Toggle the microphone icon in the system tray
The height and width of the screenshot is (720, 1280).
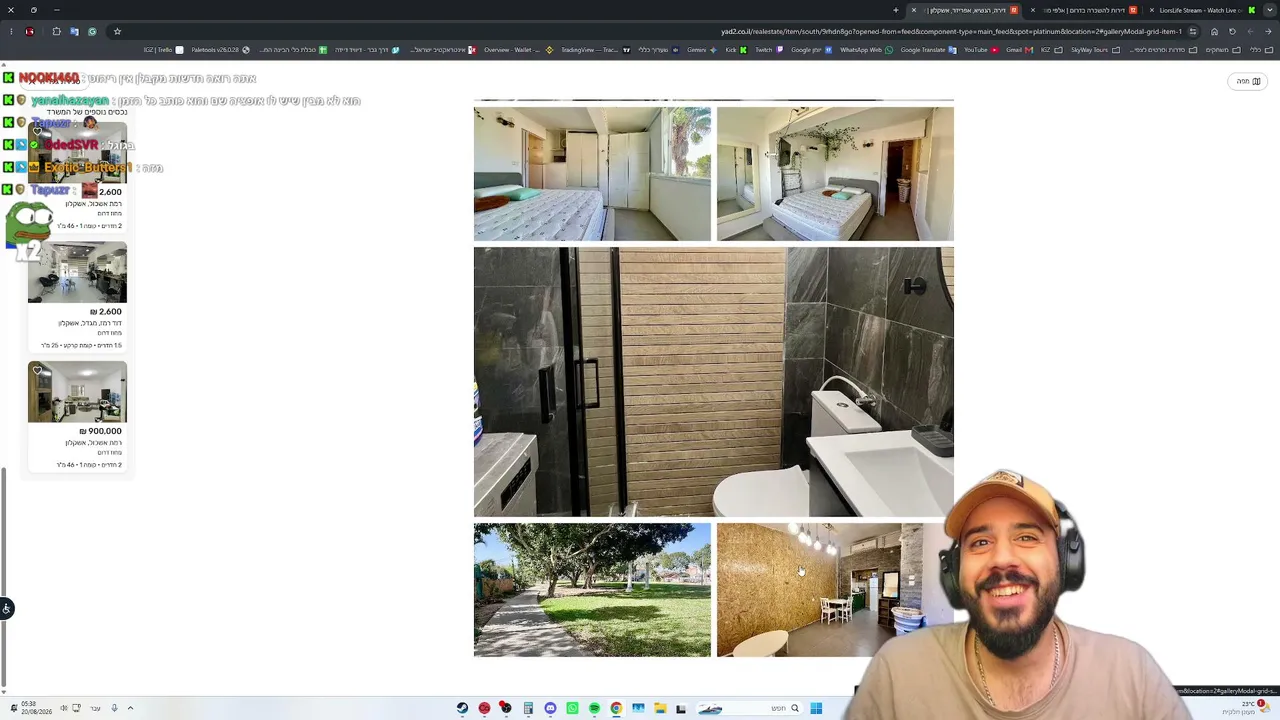[x=114, y=708]
